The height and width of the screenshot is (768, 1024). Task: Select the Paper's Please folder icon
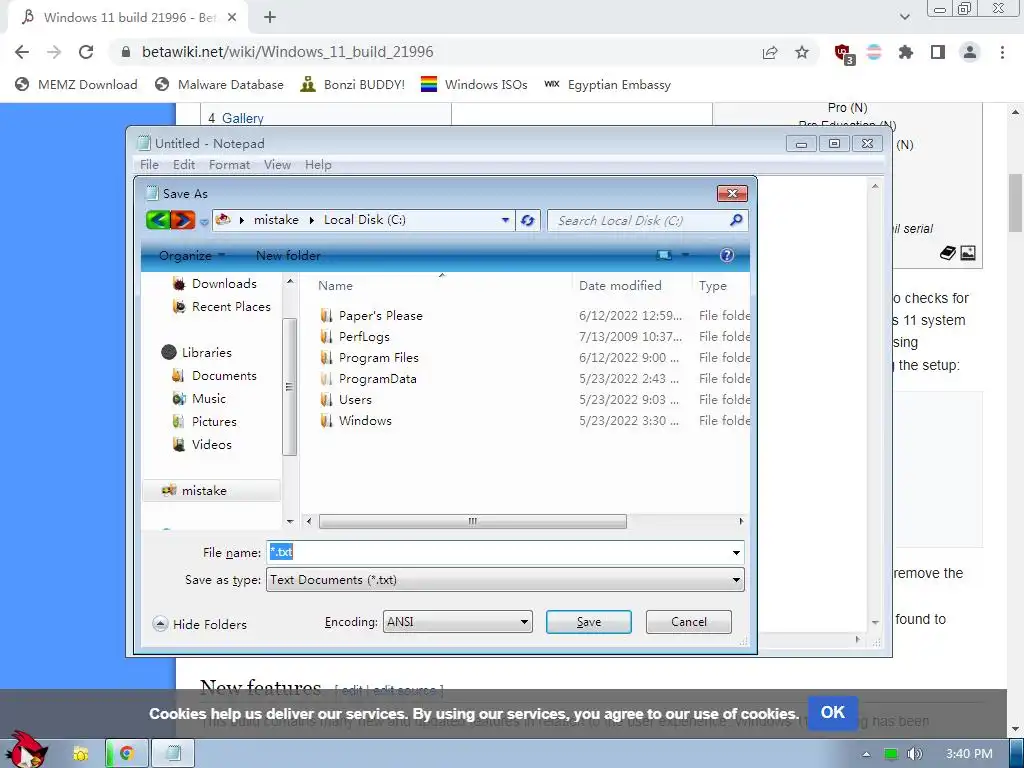(x=327, y=316)
